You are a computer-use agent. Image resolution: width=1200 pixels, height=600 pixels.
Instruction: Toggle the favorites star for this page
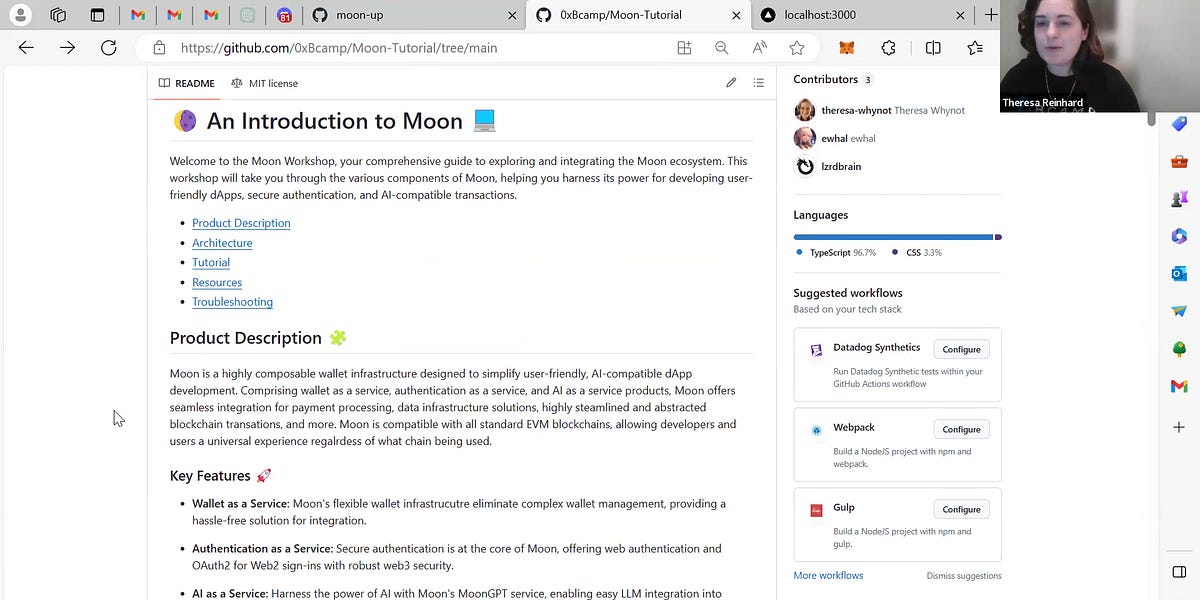click(x=795, y=47)
